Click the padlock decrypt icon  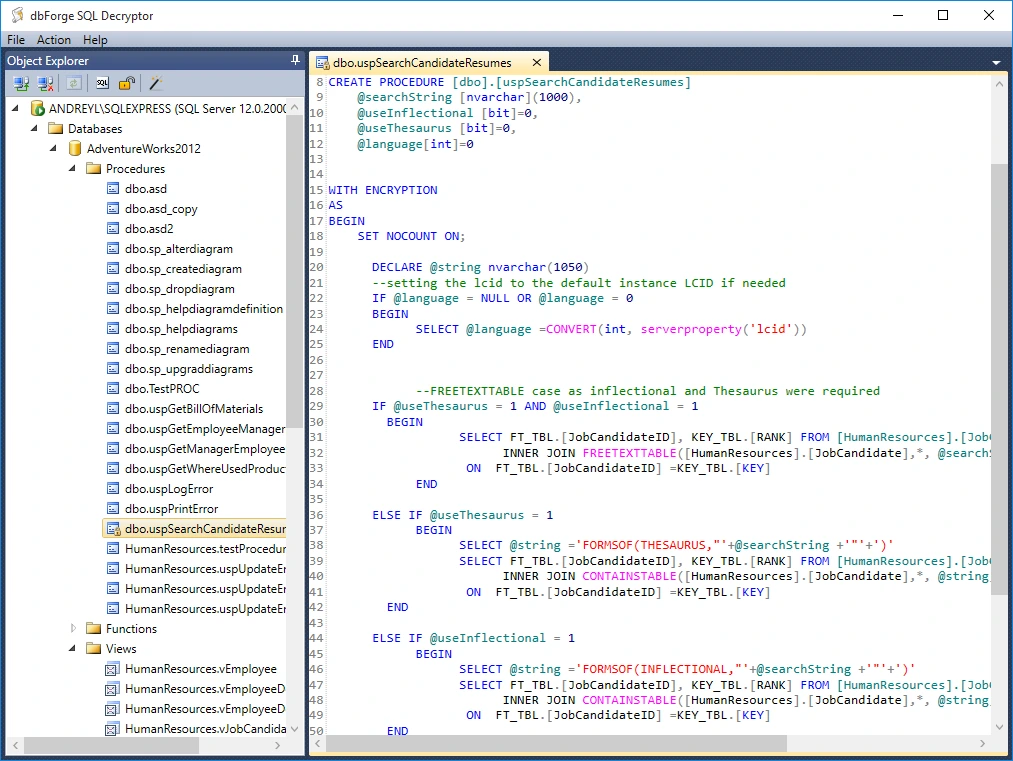point(127,84)
